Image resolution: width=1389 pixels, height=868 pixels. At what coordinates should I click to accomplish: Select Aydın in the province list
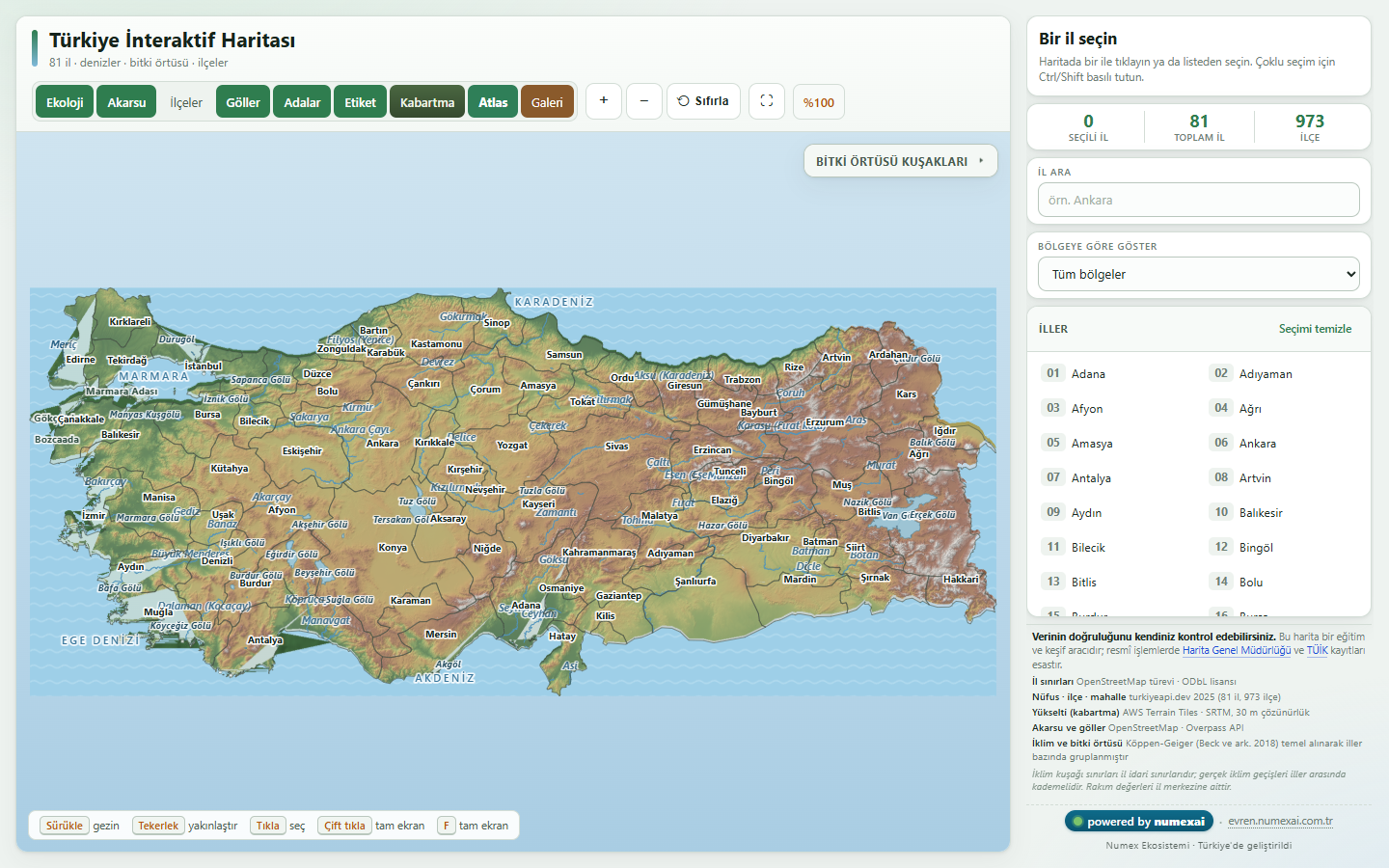1115,512
